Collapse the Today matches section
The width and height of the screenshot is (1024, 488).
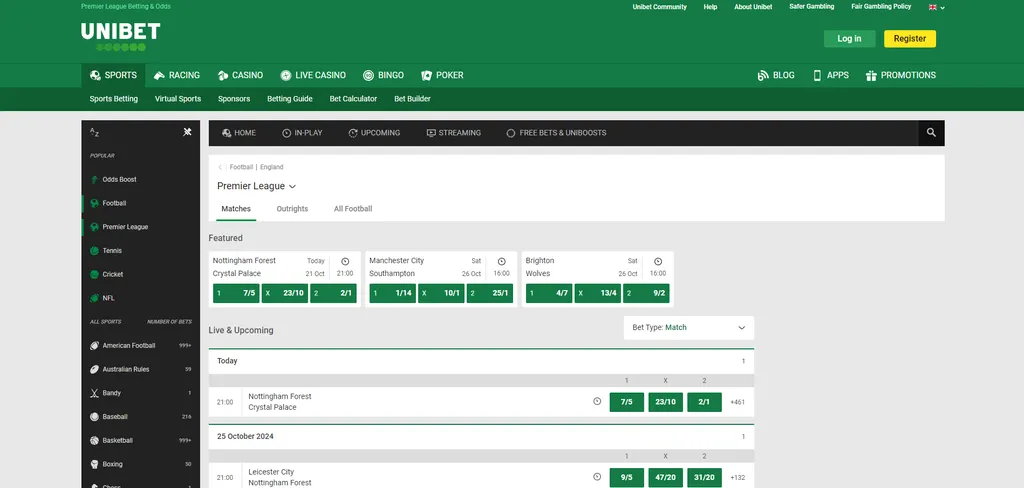(481, 361)
